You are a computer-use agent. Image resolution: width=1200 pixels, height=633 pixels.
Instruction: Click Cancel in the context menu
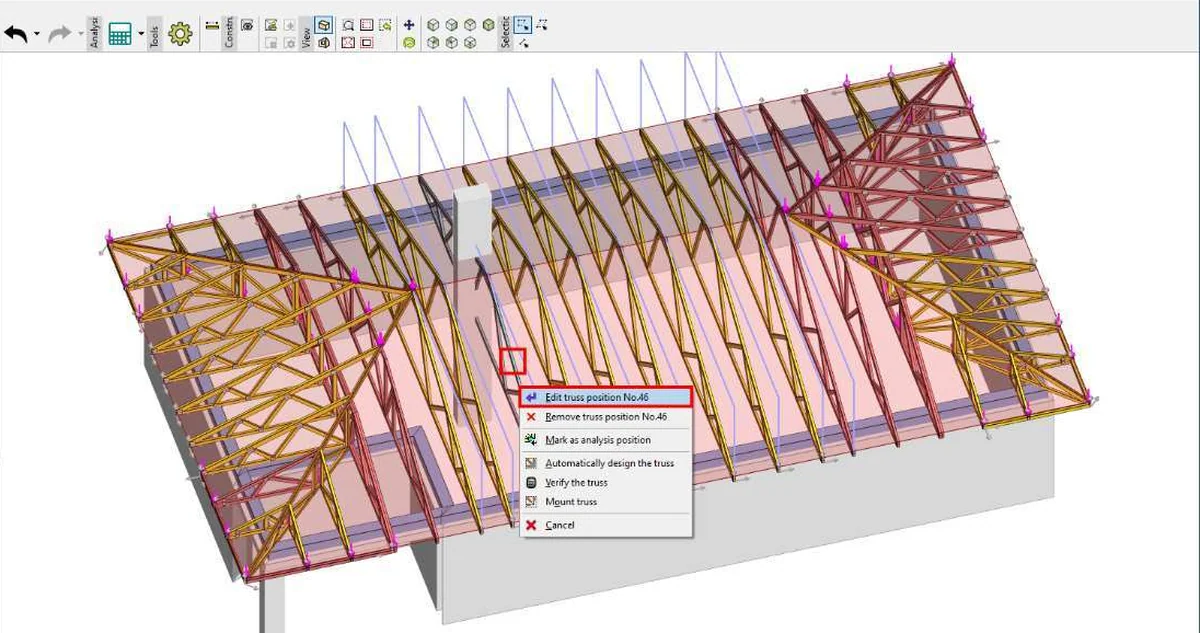click(605, 525)
